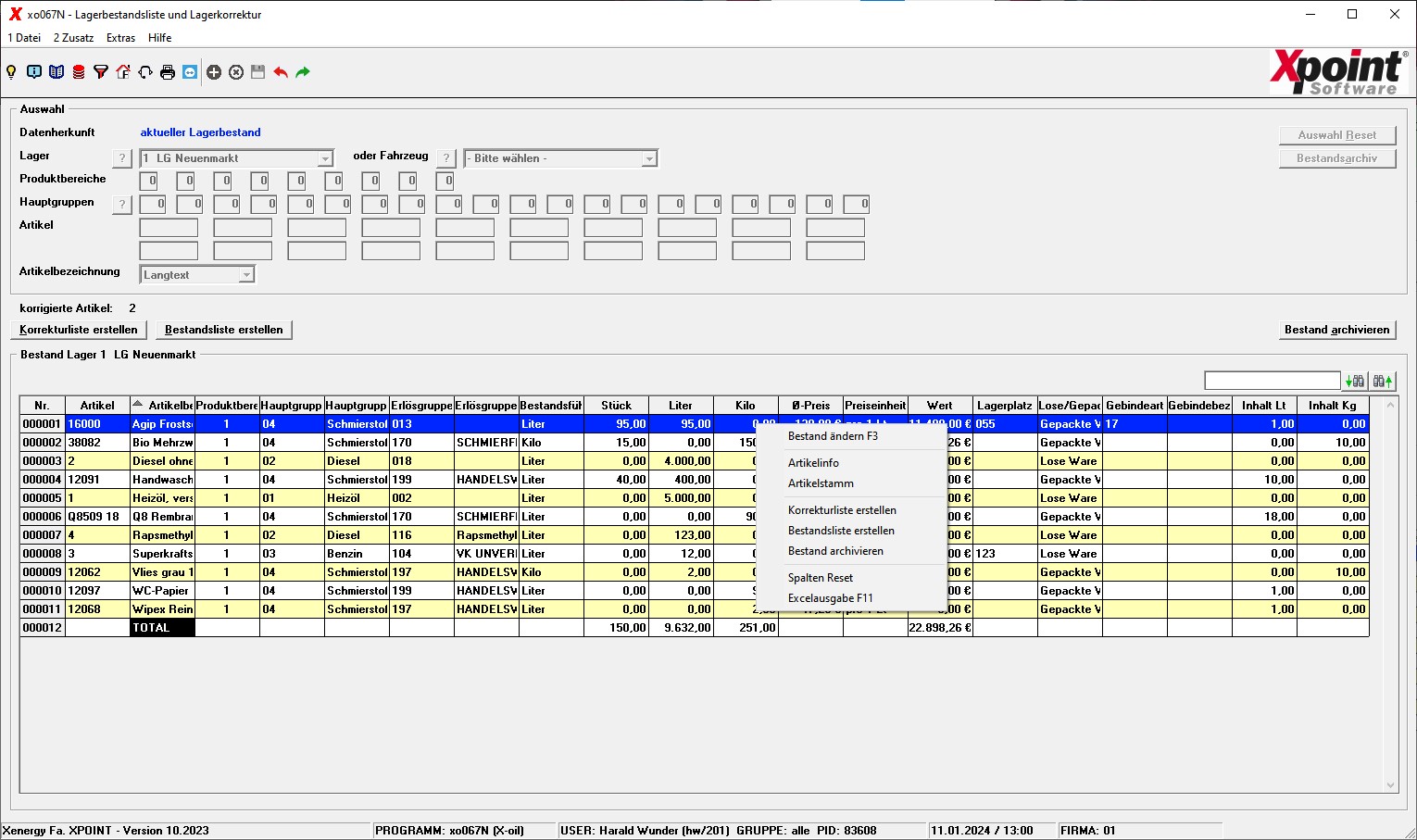The image size is (1417, 840).
Task: Click the question mark button beside Lager
Action: (121, 158)
